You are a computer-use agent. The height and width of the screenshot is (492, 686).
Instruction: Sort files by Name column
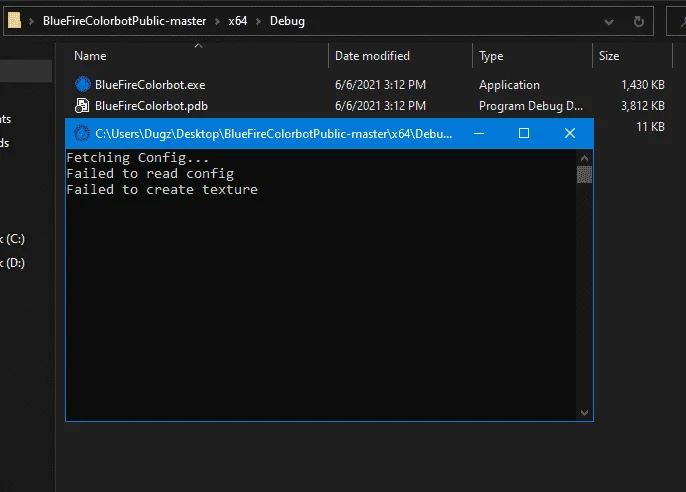tap(90, 56)
